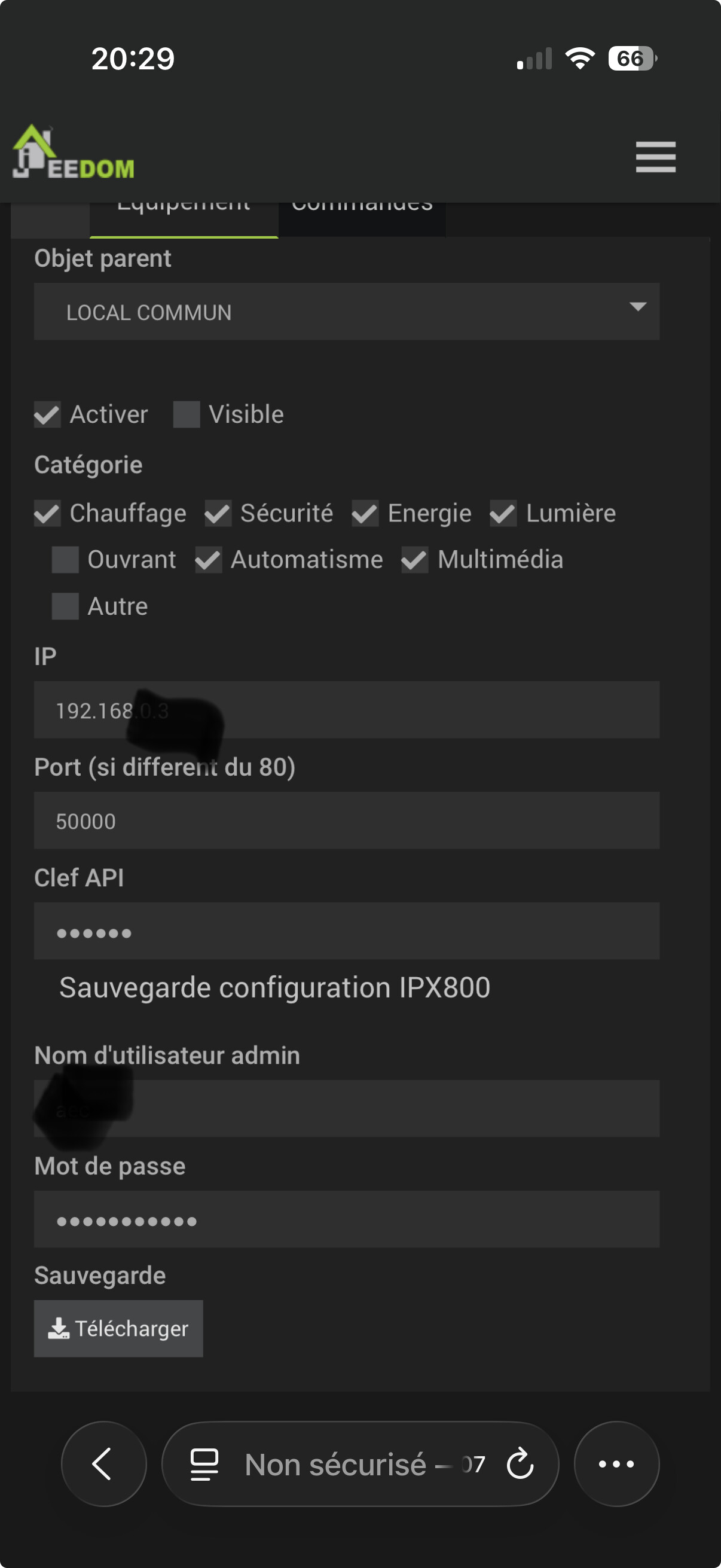Uncheck the Activer checkbox
The width and height of the screenshot is (721, 1568).
click(x=47, y=414)
